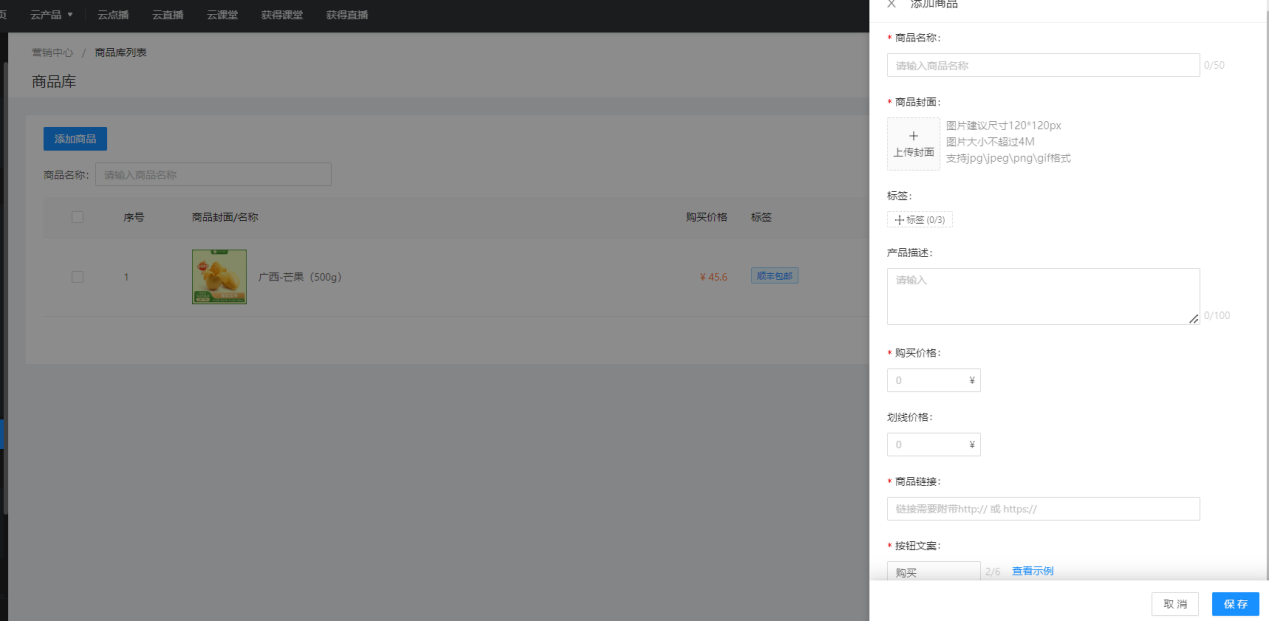This screenshot has width=1269, height=621.
Task: Click the 顺丰包邮 tag
Action: coord(775,276)
